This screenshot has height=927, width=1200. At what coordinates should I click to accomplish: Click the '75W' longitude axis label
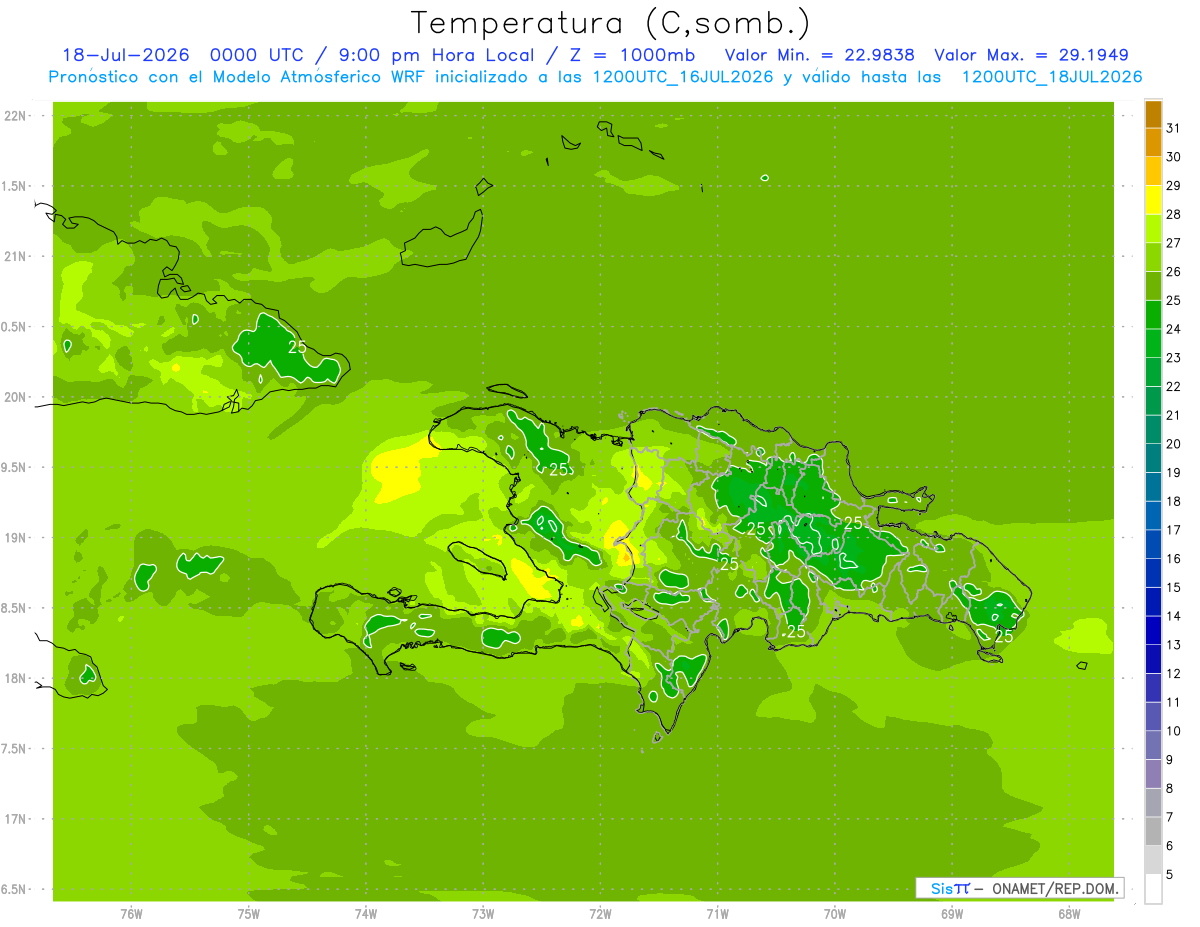(x=249, y=914)
